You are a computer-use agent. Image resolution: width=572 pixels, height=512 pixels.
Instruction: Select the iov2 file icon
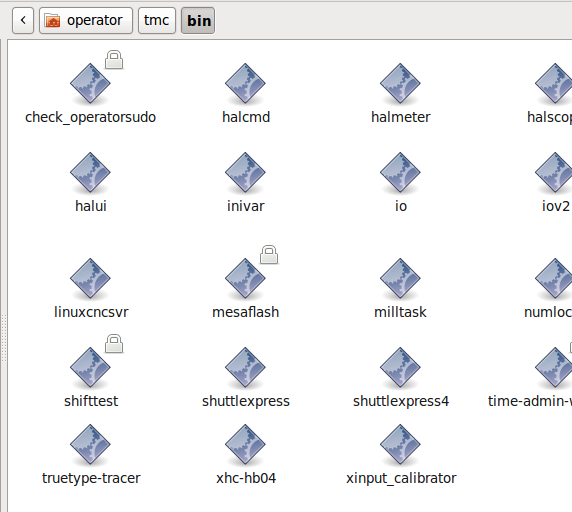pos(553,172)
